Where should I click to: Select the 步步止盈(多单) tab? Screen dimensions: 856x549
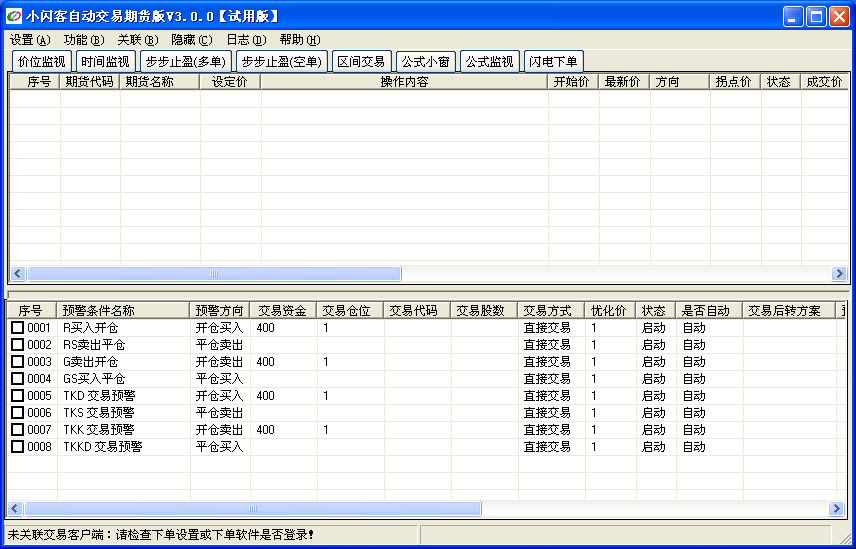[x=184, y=62]
